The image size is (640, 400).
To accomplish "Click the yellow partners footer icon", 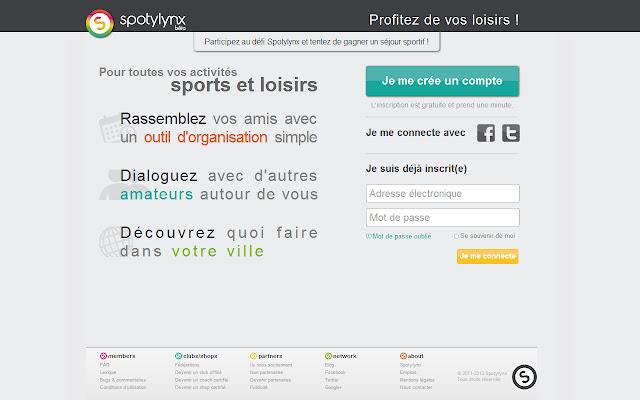I will click(253, 356).
